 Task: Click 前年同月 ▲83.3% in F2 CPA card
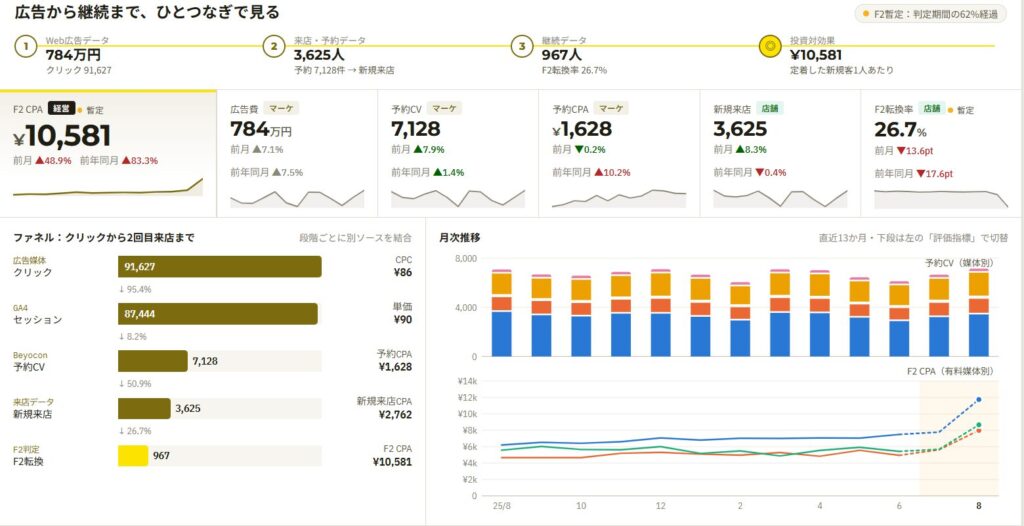tap(119, 161)
